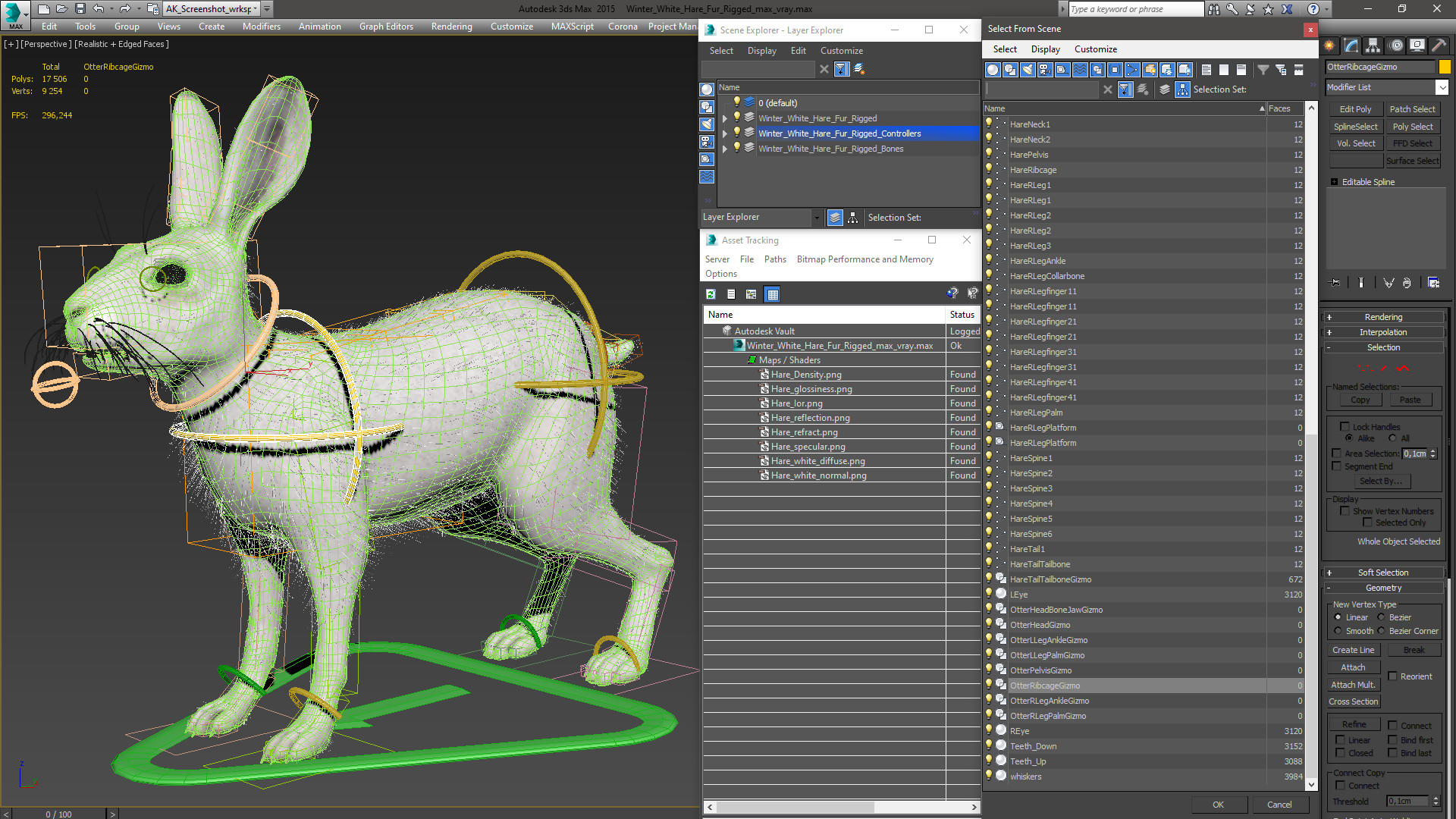Enable Reorient checkbox
Screen dimensions: 1456x819
[1392, 676]
